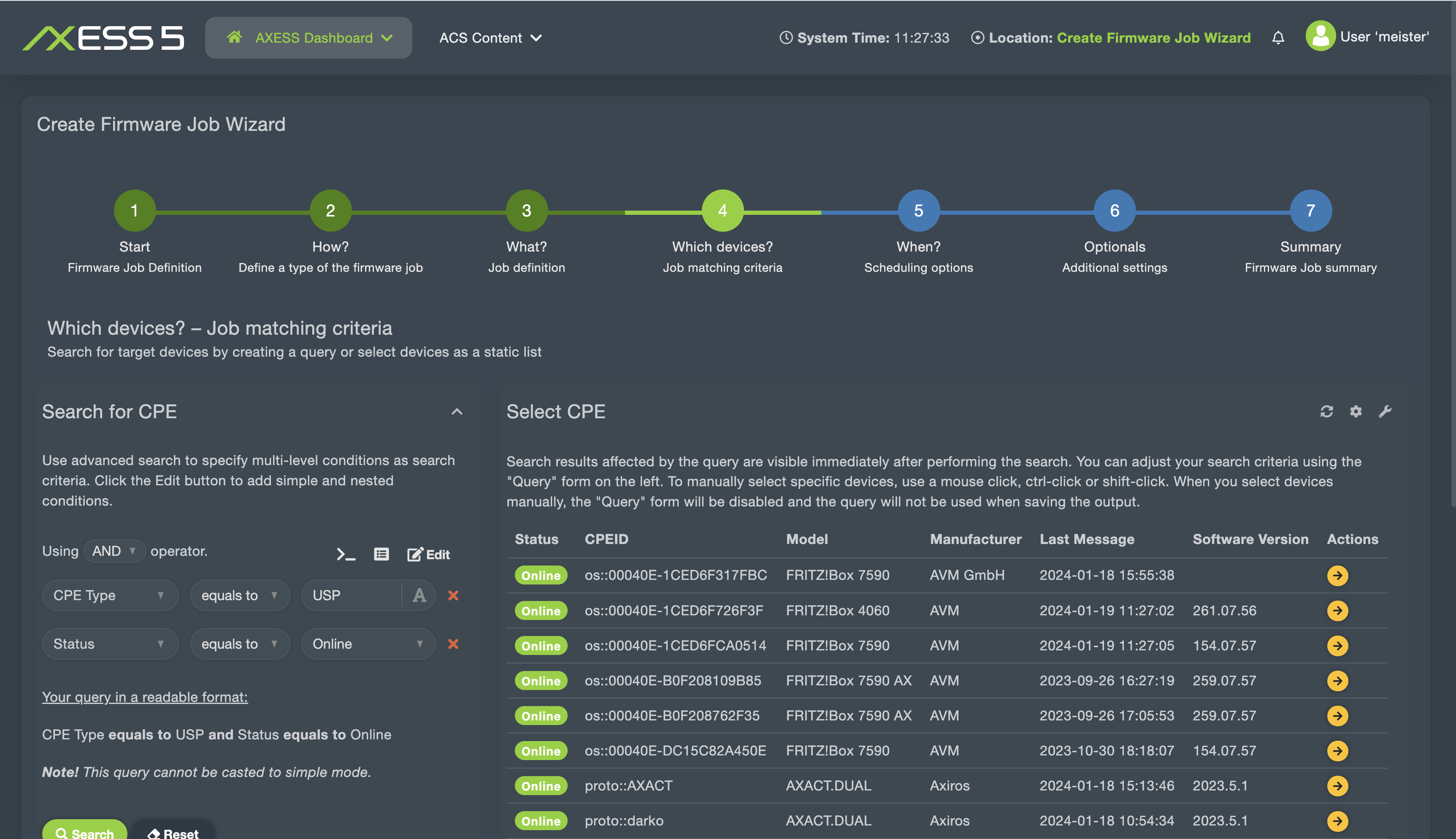Go to wizard step 1 Start
The height and width of the screenshot is (839, 1456).
point(134,210)
